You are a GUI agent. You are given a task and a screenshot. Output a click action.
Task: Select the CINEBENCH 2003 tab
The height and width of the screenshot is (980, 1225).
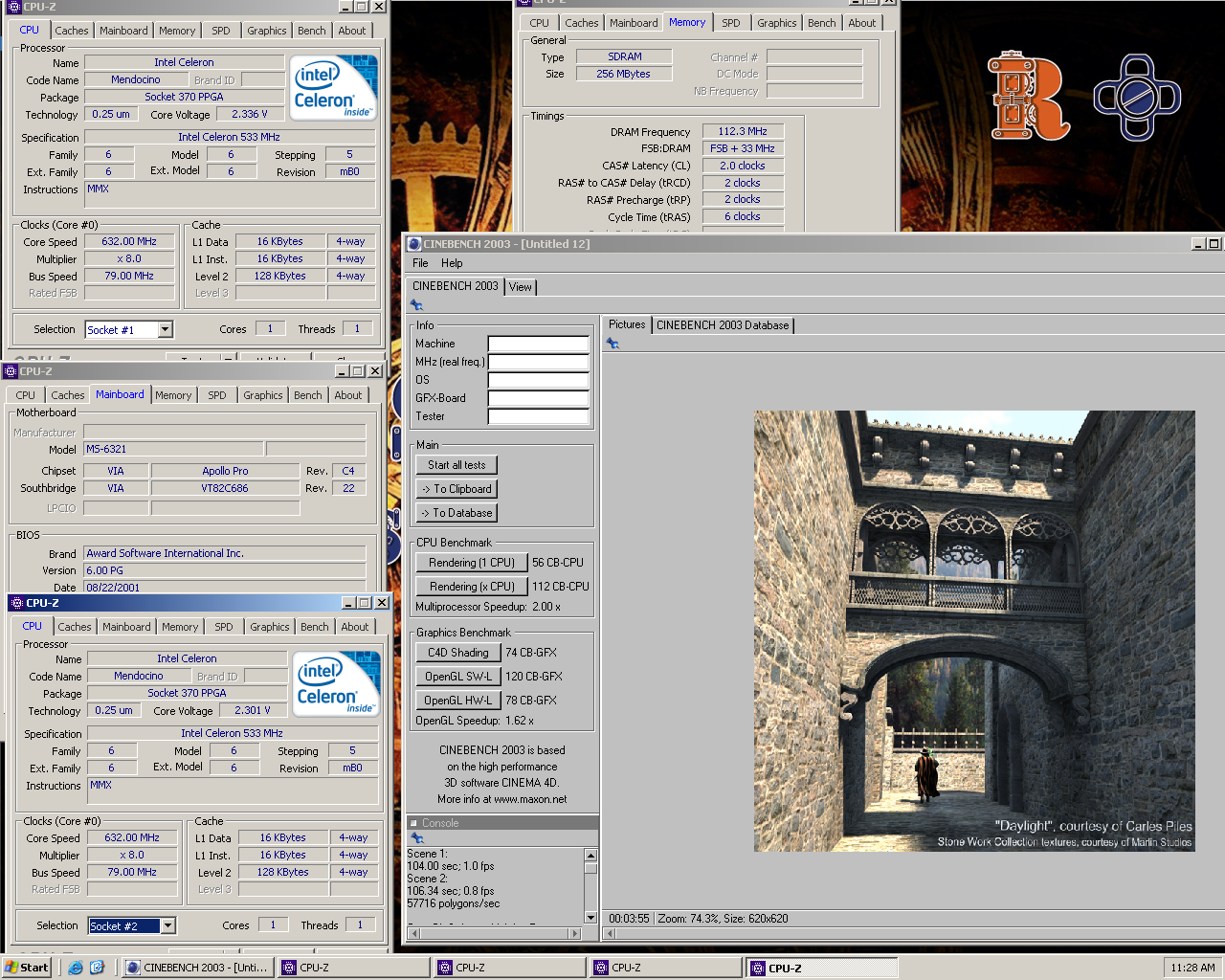click(456, 286)
